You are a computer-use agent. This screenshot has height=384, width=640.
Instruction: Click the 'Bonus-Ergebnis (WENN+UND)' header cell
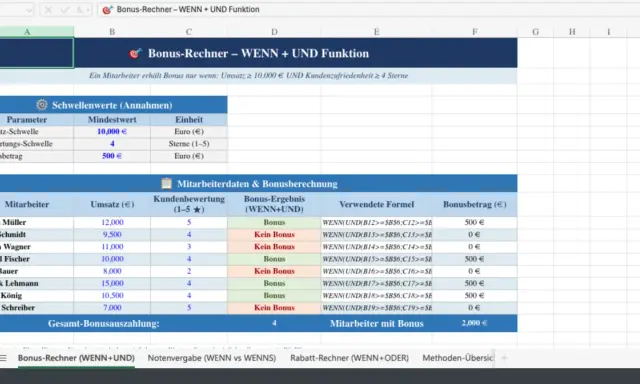274,204
